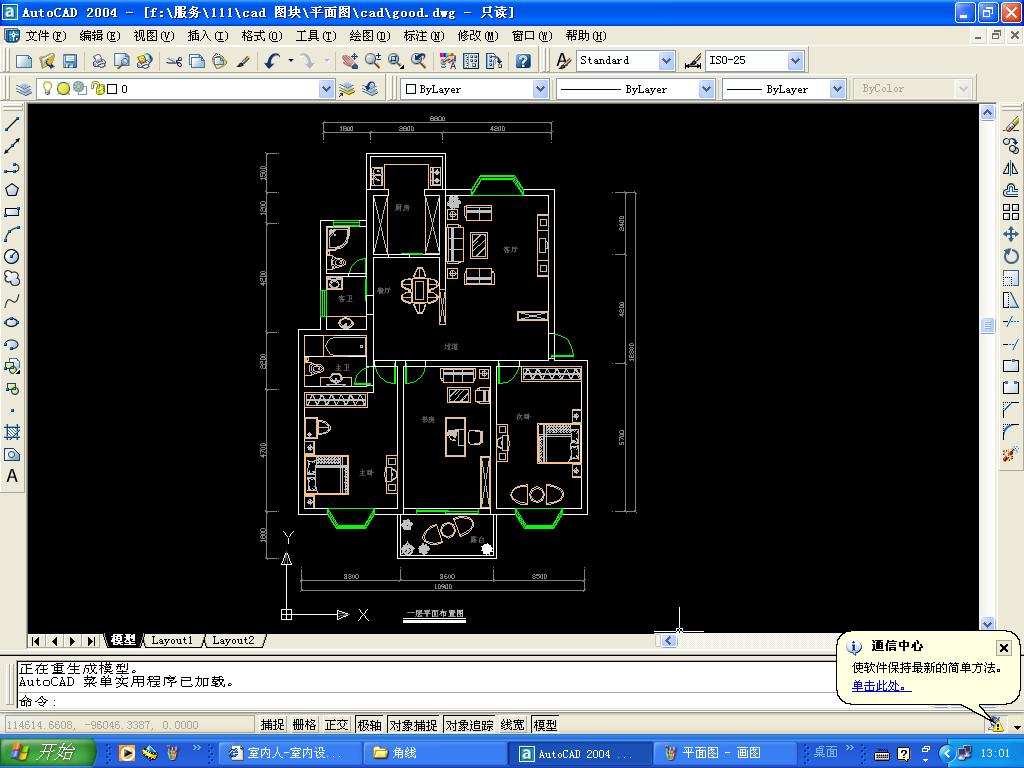Select the Copy Object tool
The height and width of the screenshot is (768, 1024).
[1011, 146]
